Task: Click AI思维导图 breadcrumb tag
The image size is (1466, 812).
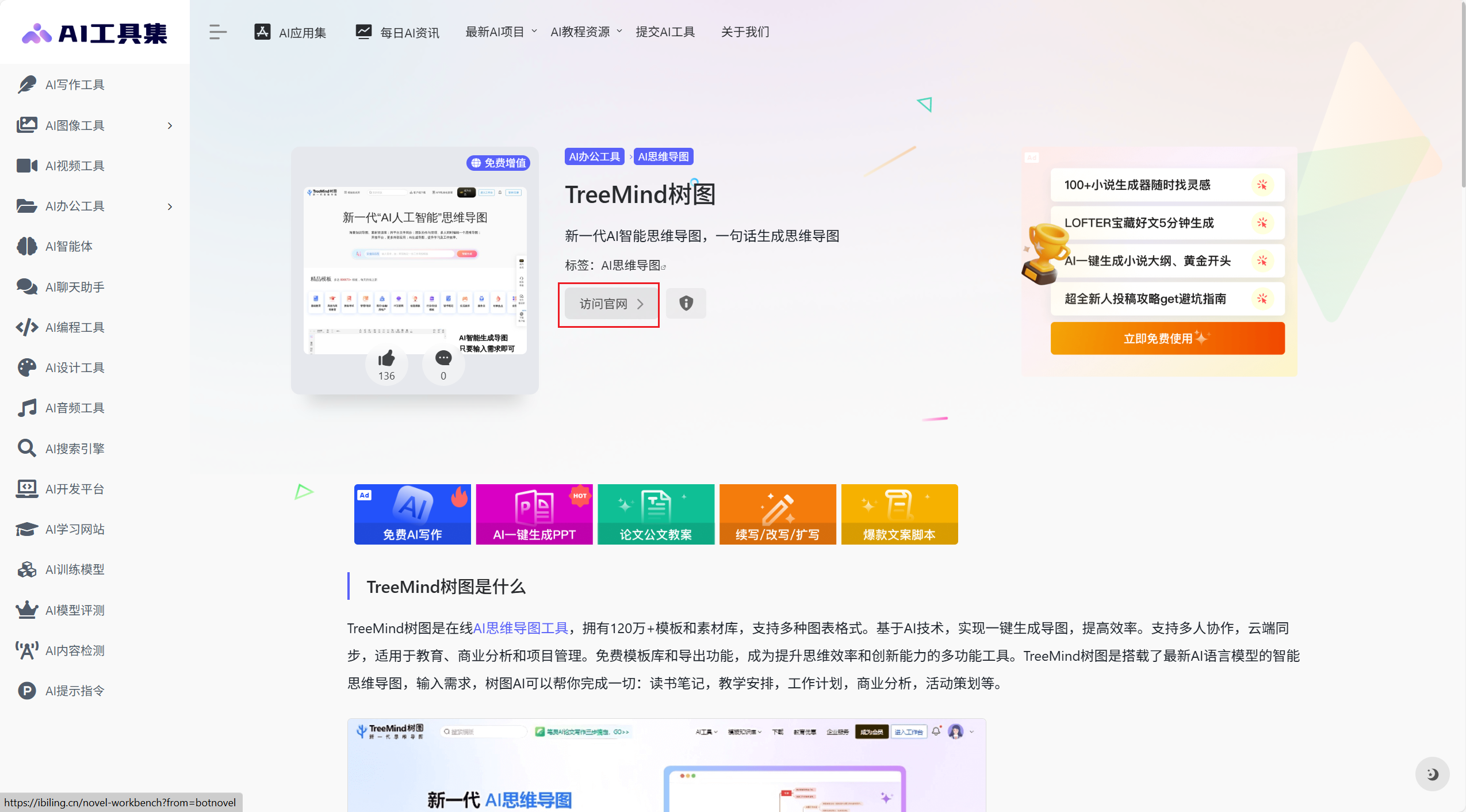Action: (x=663, y=156)
